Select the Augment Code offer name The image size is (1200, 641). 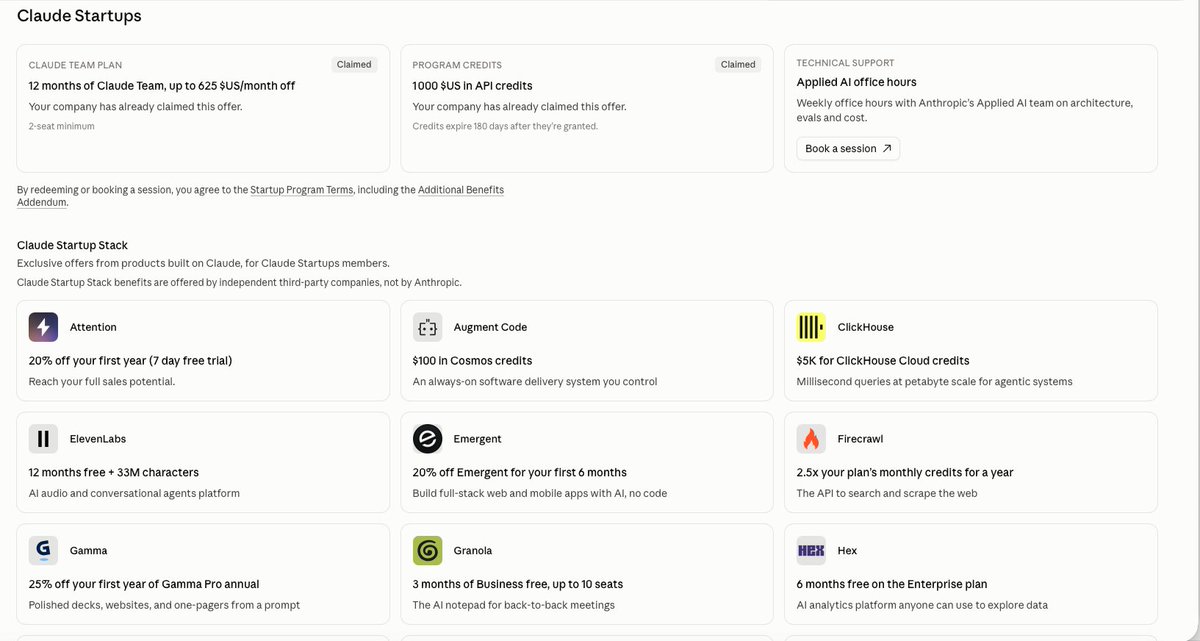coord(490,327)
